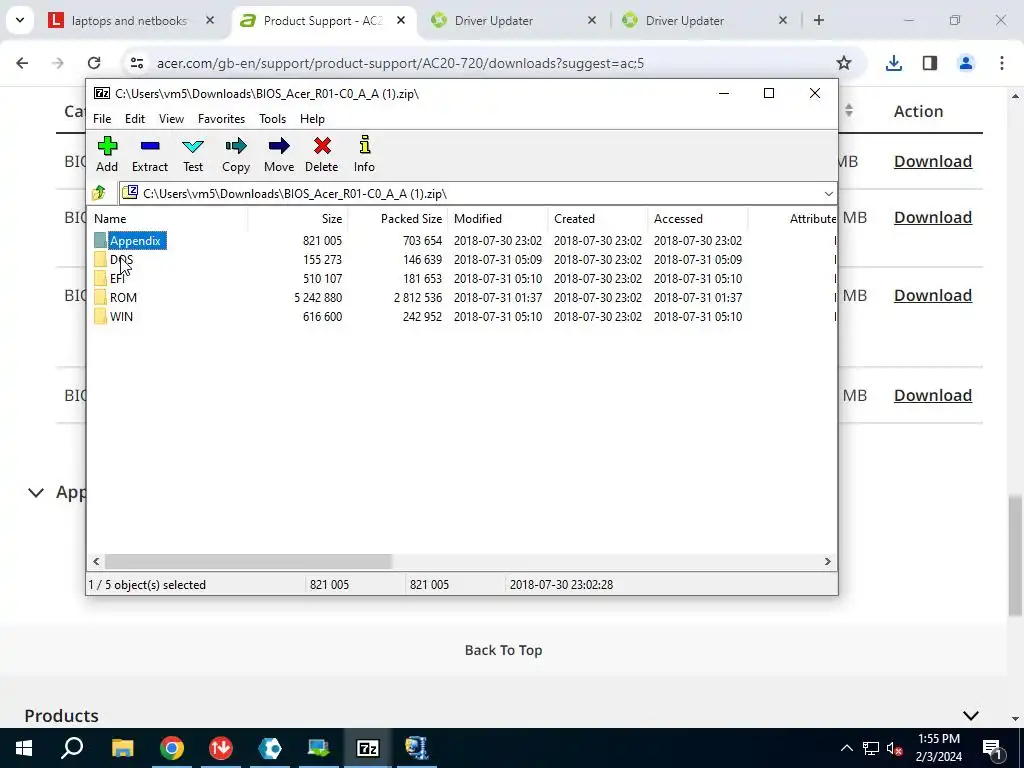Click the right arrow of horizontal scrollbar
The image size is (1024, 768).
[x=827, y=562]
